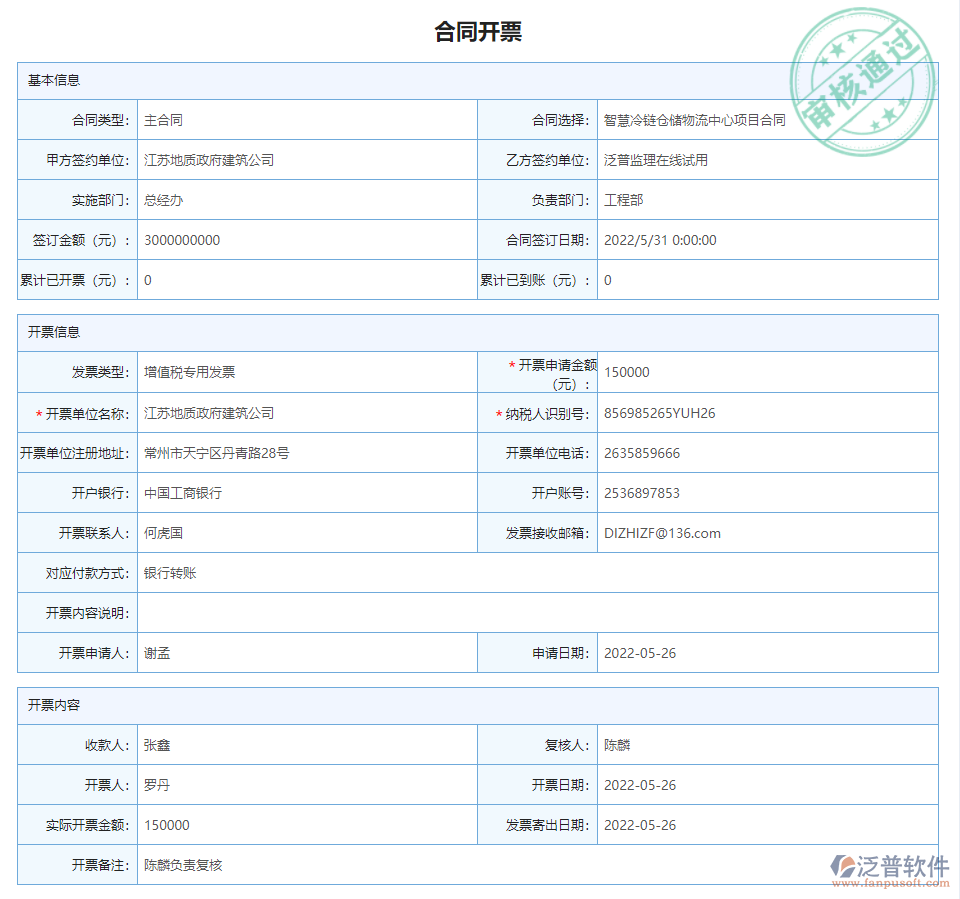Screen dimensions: 960x899
Task: Open the email link DIZHIZF@136.com
Action: pos(659,533)
